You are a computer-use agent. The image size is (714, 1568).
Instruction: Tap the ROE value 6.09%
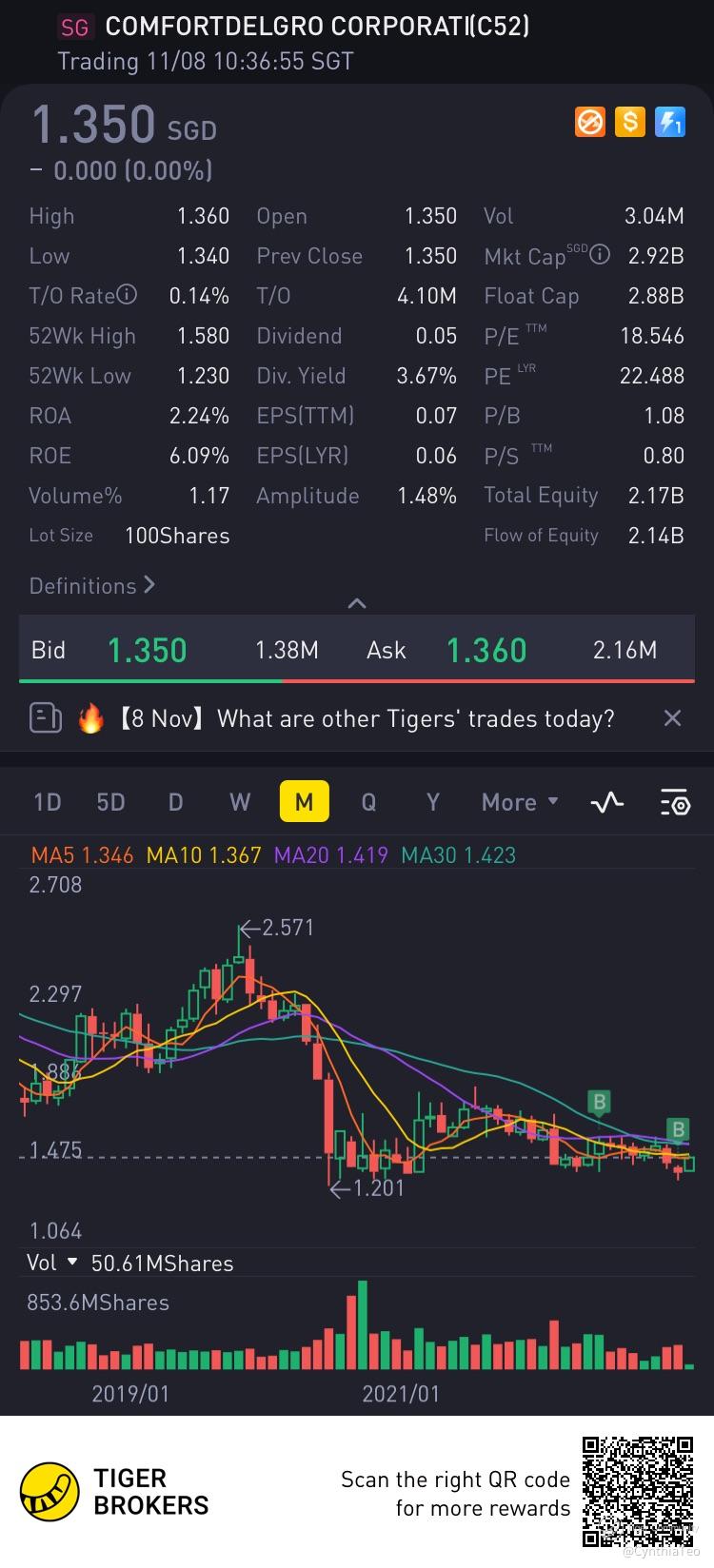(x=199, y=456)
